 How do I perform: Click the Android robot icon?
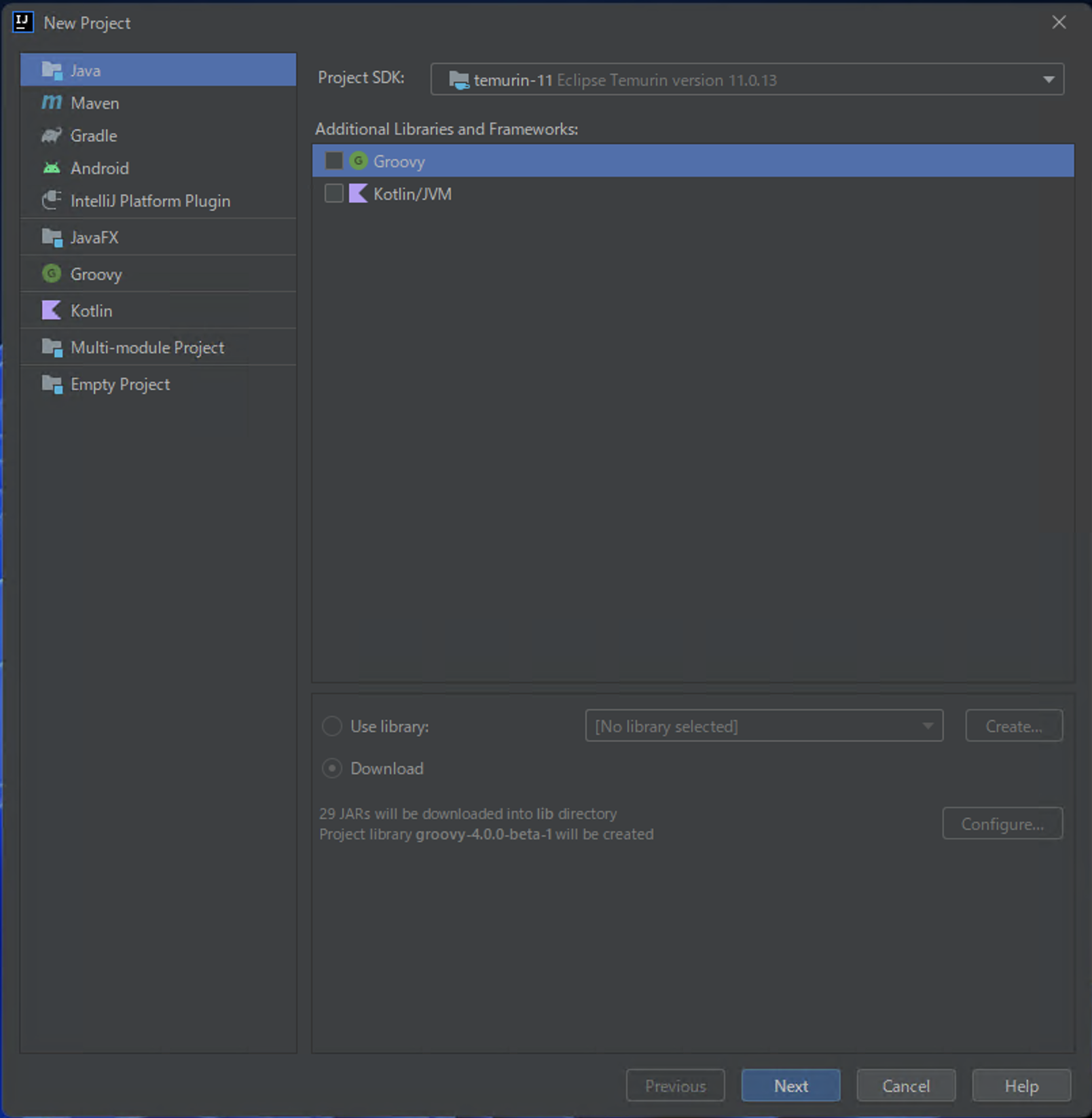point(52,168)
